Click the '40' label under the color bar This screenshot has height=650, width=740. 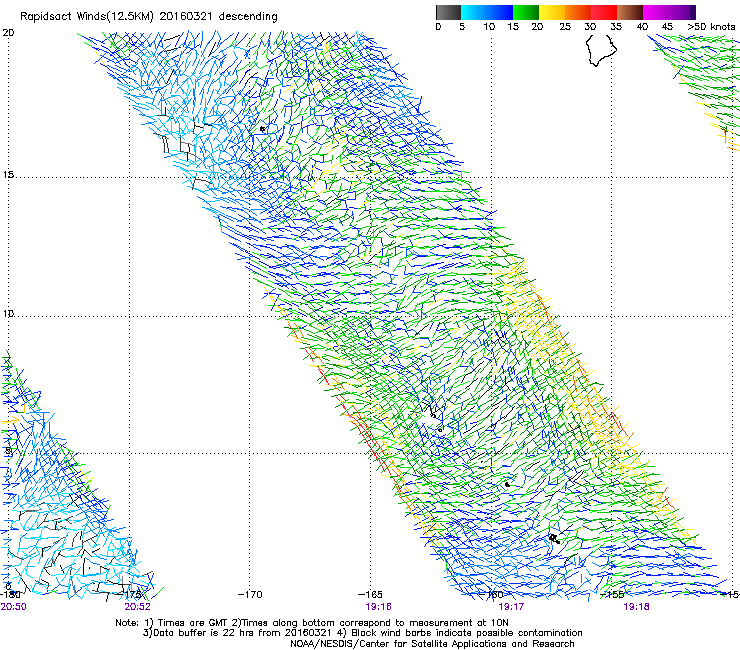pyautogui.click(x=642, y=26)
